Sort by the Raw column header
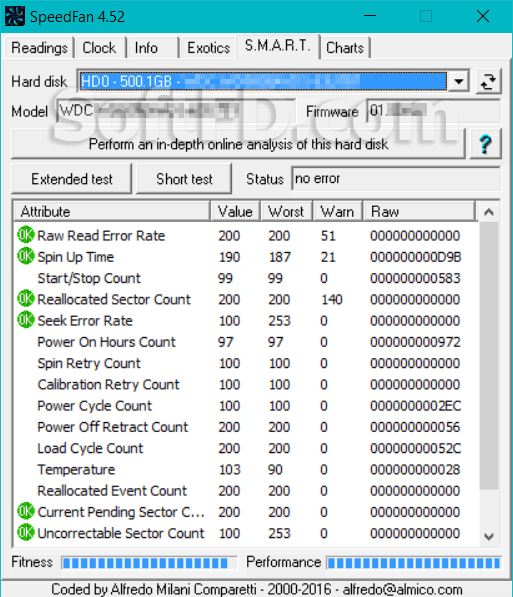Viewport: 513px width, 597px height. 420,211
